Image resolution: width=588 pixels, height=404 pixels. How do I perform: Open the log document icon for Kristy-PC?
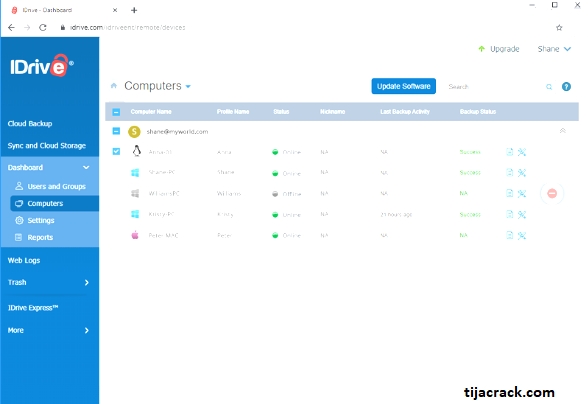(x=510, y=214)
